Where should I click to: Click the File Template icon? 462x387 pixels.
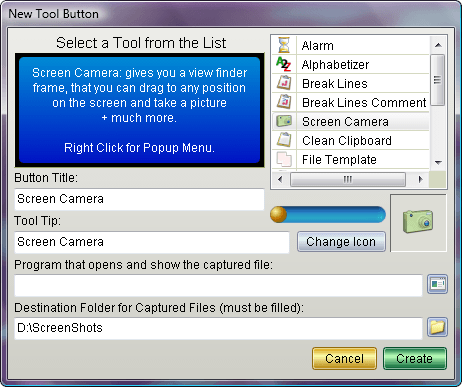[284, 159]
